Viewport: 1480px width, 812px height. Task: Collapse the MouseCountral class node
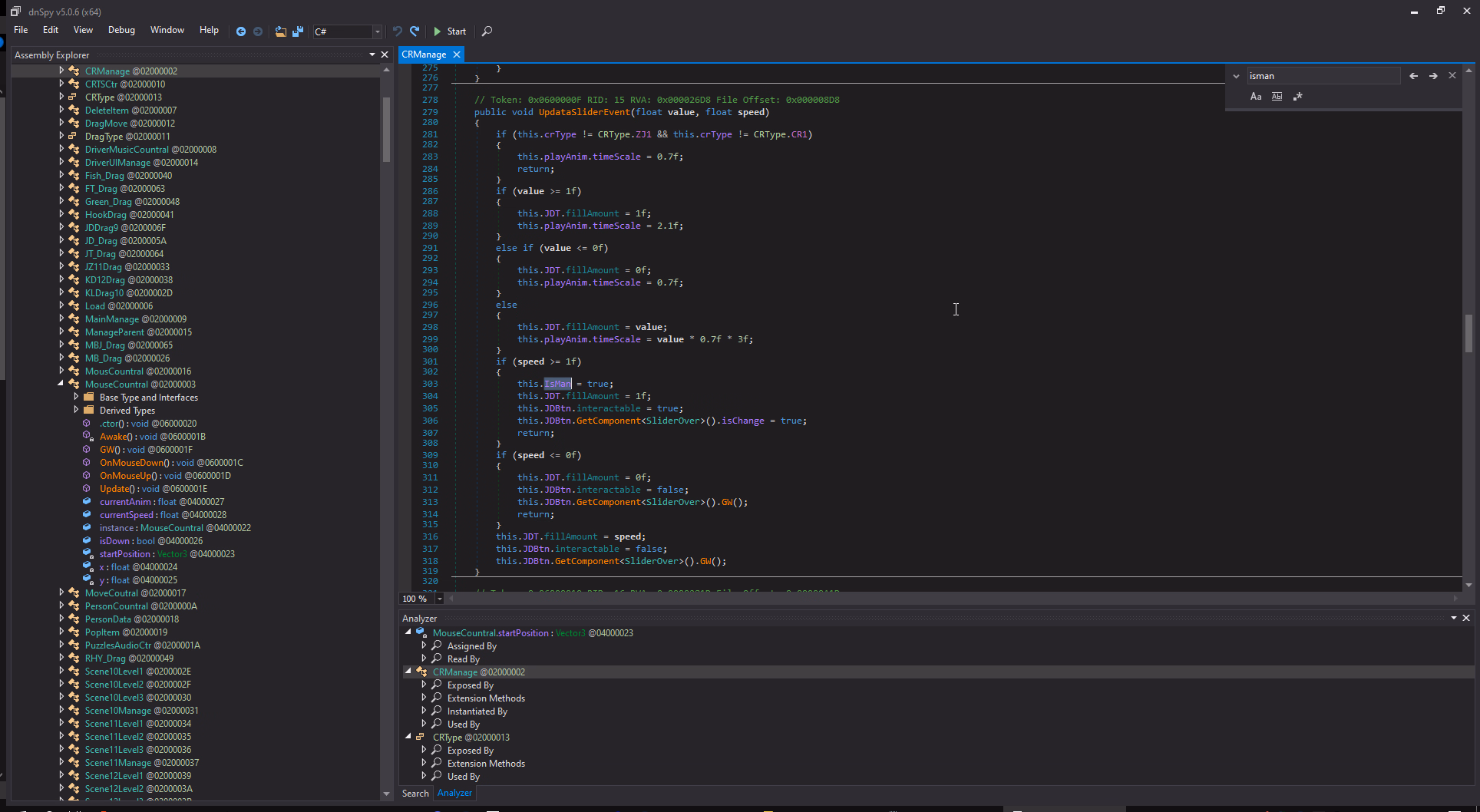(x=61, y=384)
